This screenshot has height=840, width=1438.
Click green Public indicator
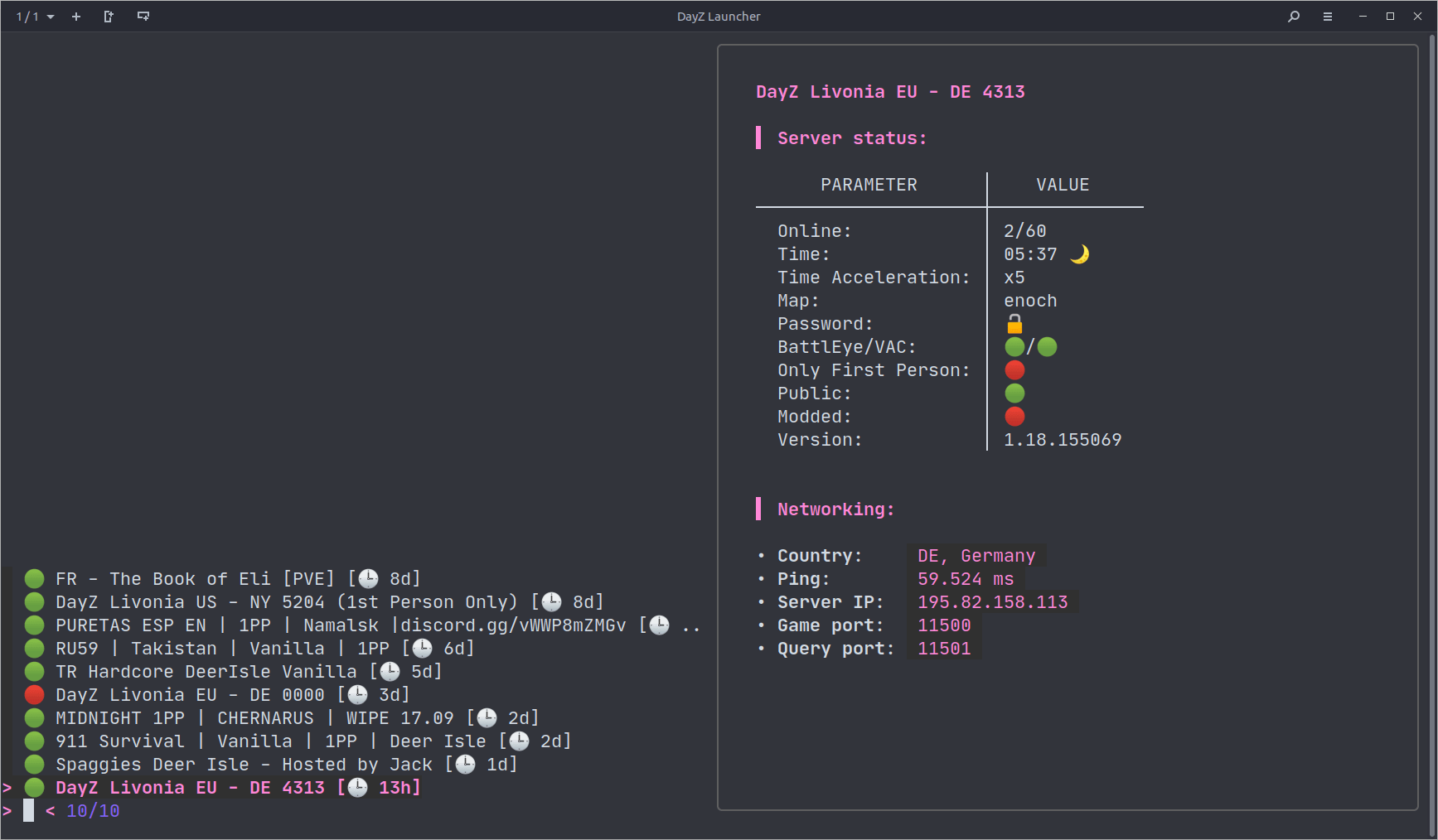coord(1014,393)
